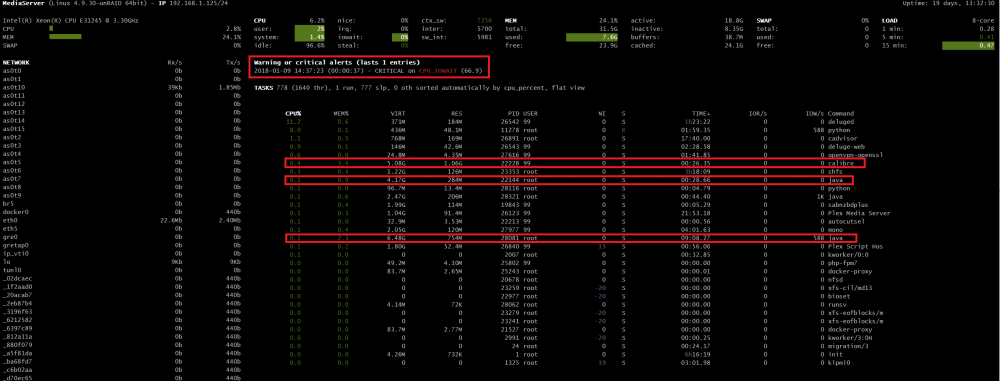Select the docker0 network interface
Viewport: 1000px width, 381px height.
click(x=15, y=212)
